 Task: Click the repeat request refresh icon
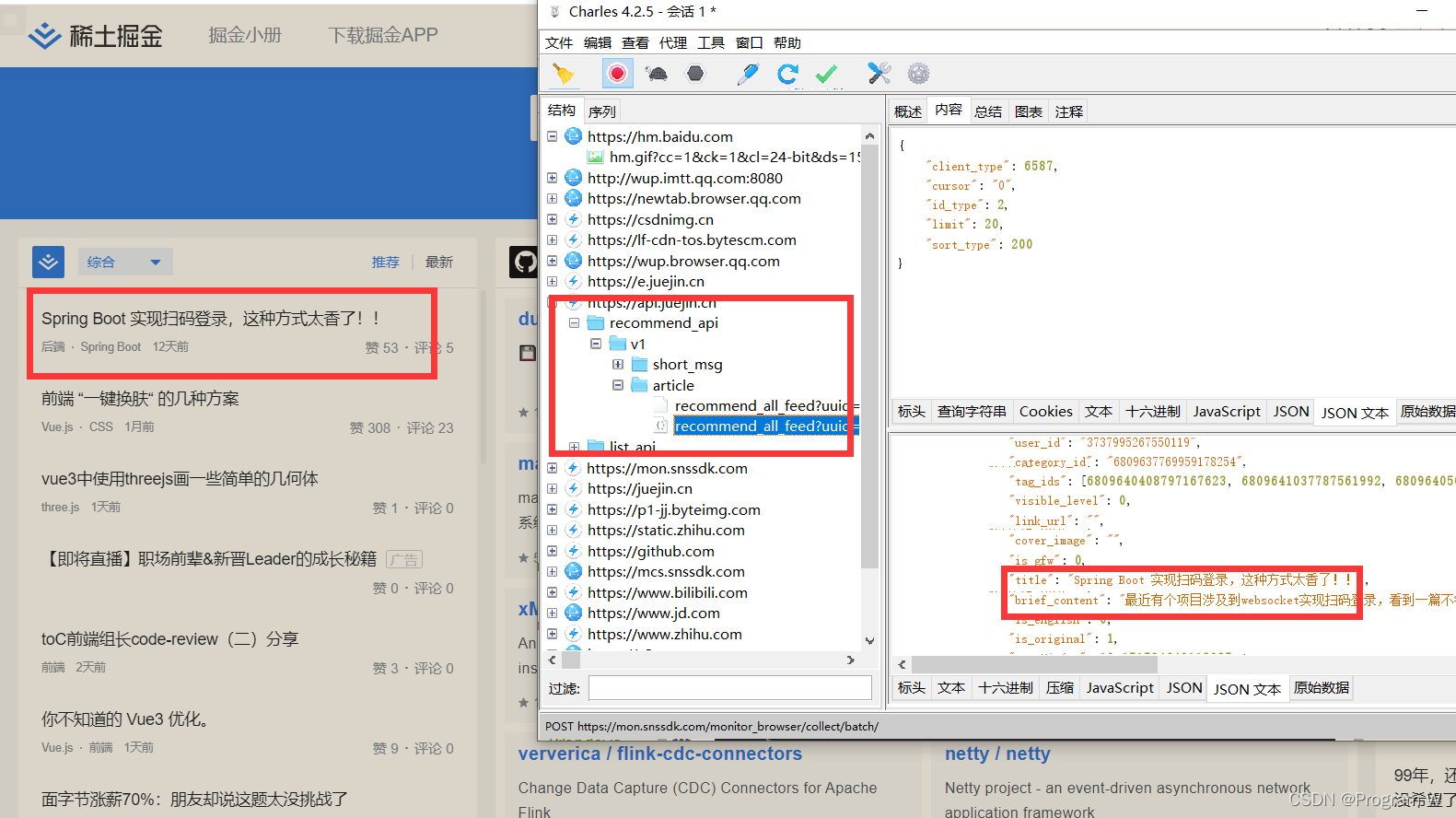point(787,74)
